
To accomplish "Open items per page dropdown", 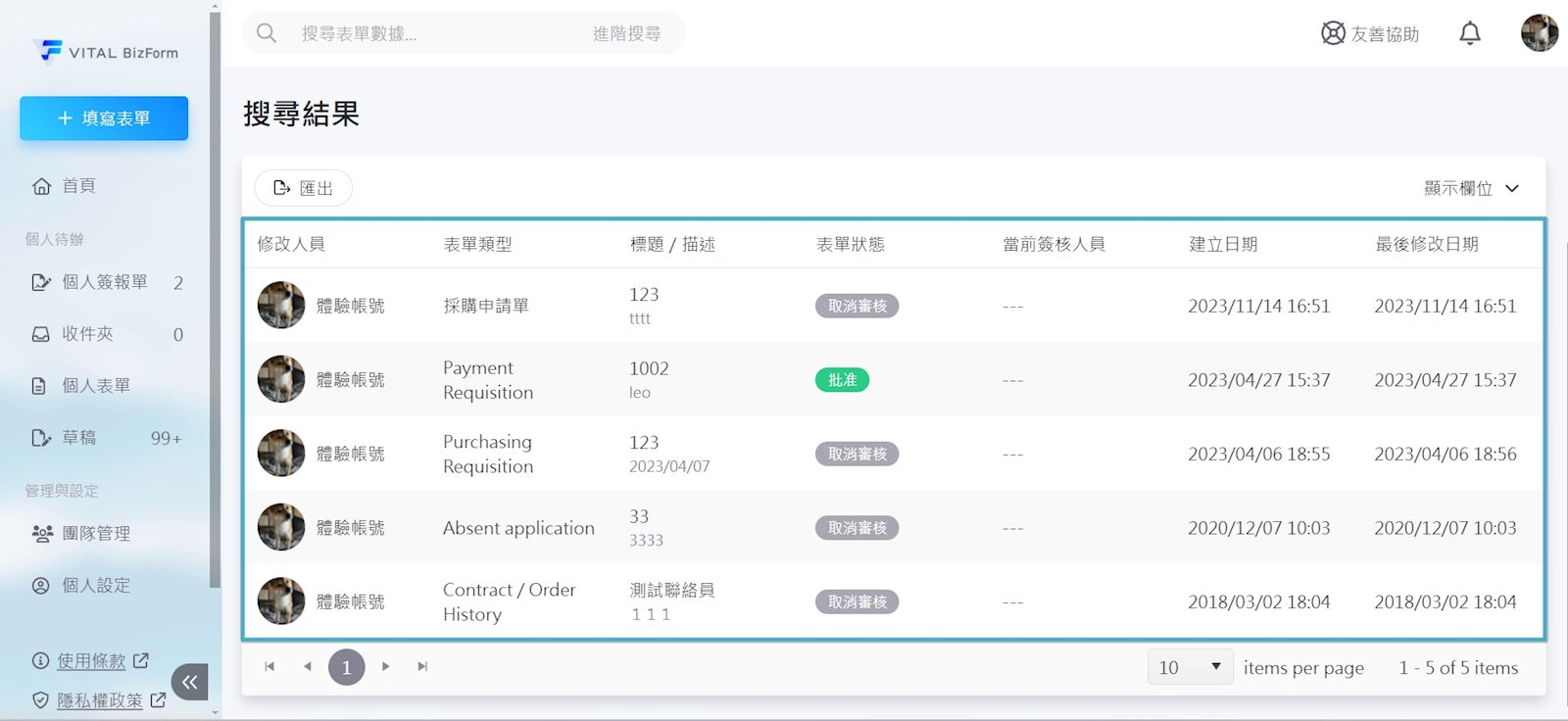I will 1189,667.
